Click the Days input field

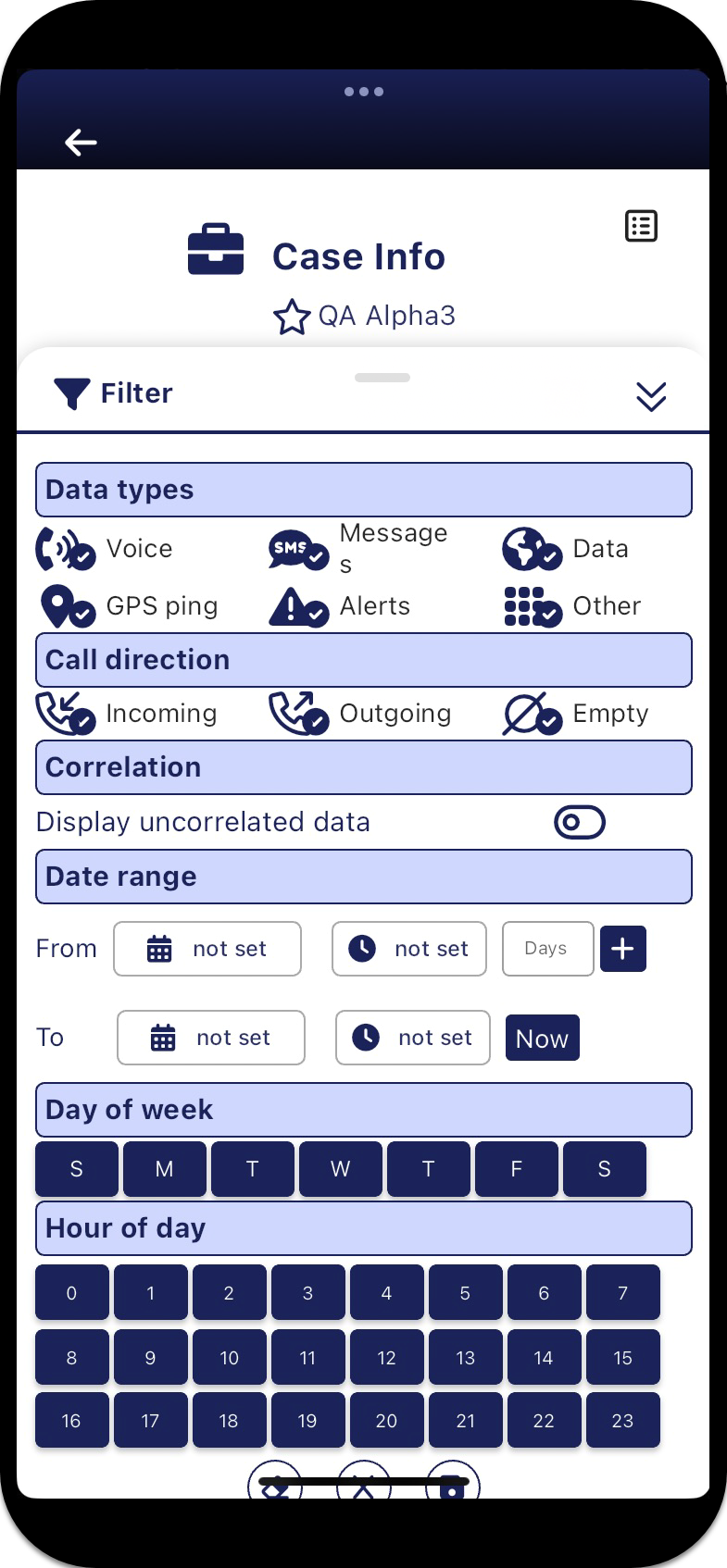pos(547,949)
